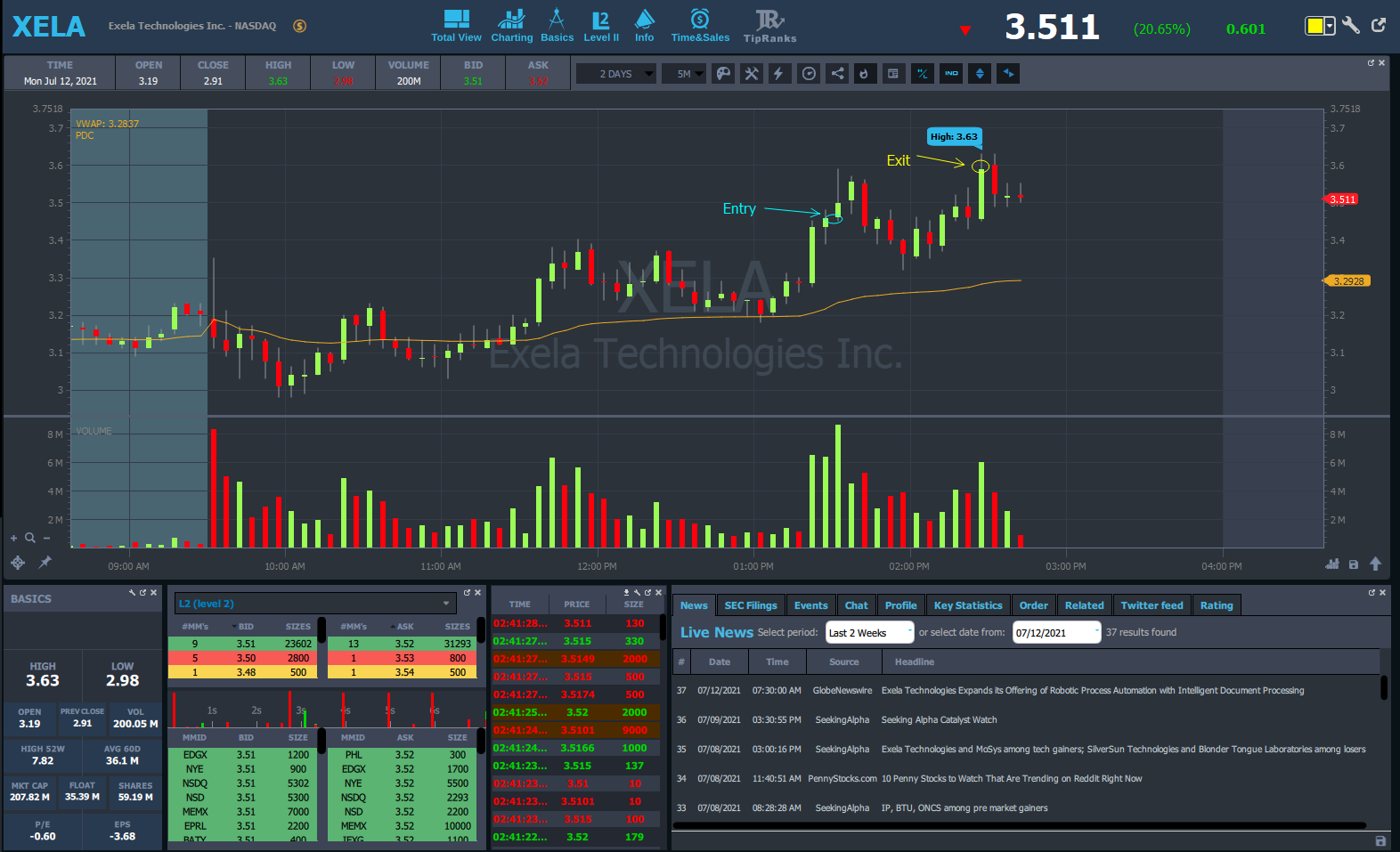Open the Total View layout
Image resolution: width=1400 pixels, height=852 pixels.
456,26
